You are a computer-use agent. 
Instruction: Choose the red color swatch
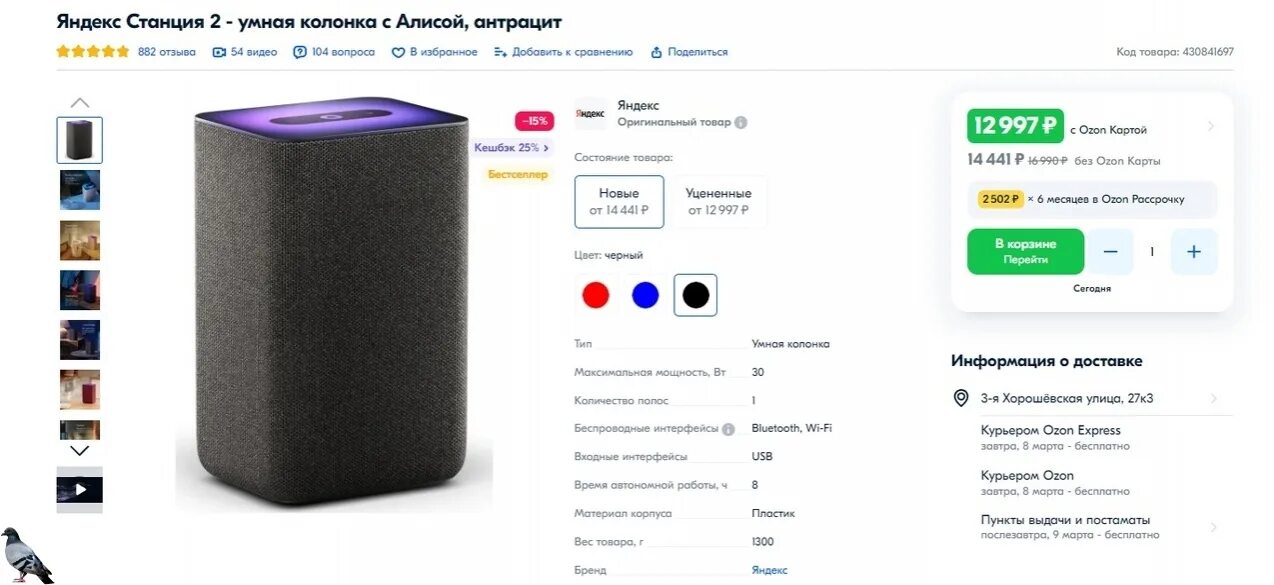595,295
